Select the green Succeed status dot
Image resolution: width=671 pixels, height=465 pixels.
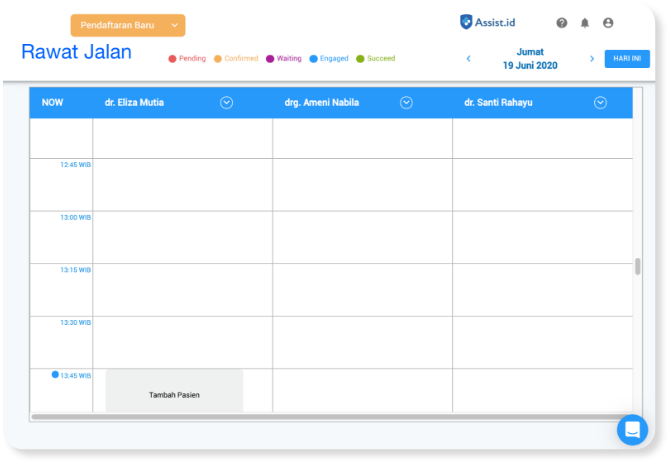(360, 59)
